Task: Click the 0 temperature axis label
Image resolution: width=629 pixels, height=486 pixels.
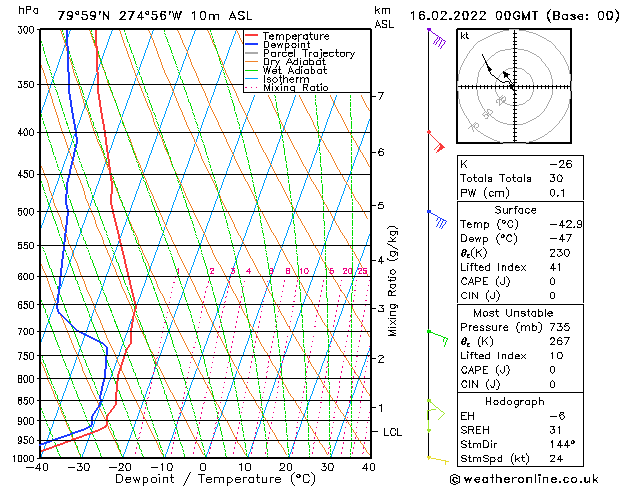Action: 203,467
